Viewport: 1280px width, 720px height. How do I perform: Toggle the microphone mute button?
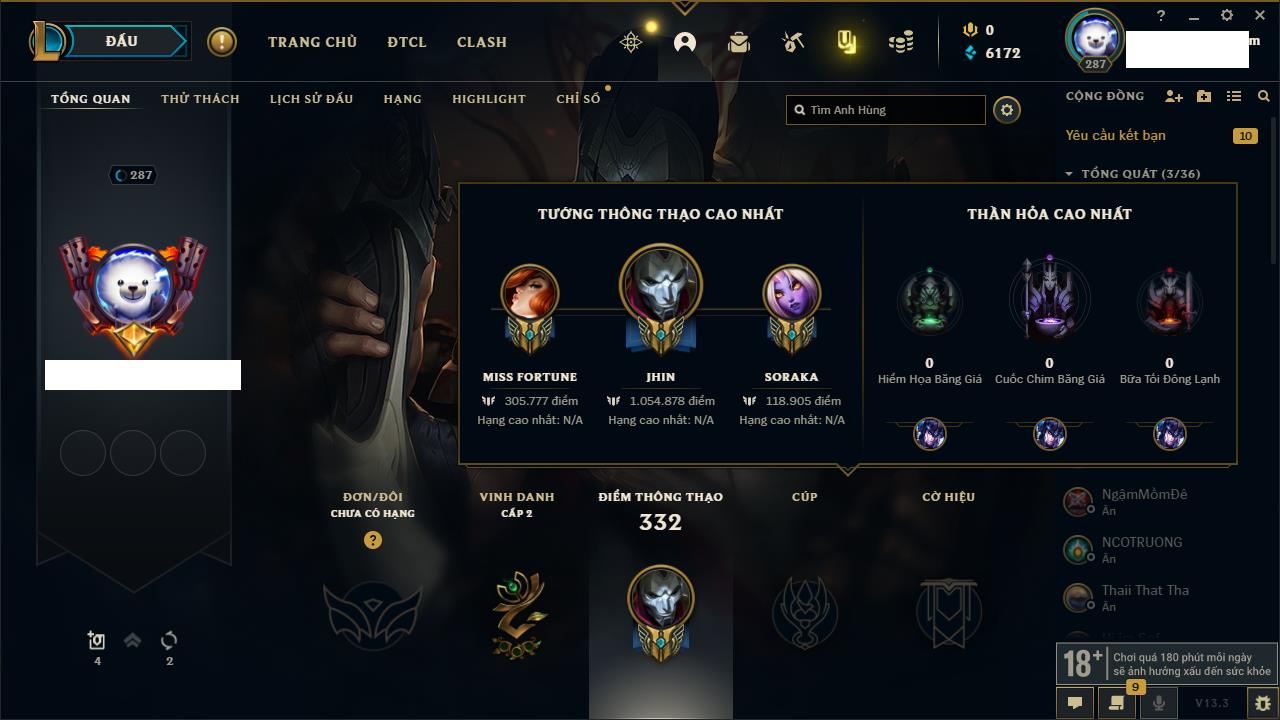(1159, 703)
